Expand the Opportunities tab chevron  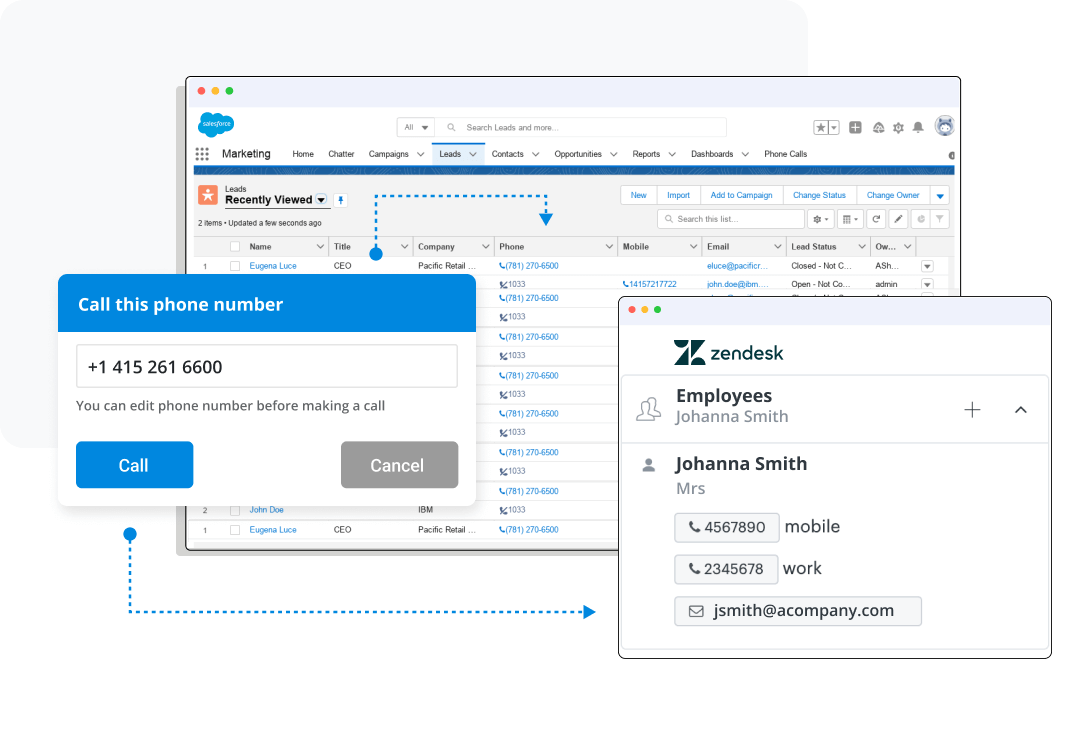coord(613,154)
